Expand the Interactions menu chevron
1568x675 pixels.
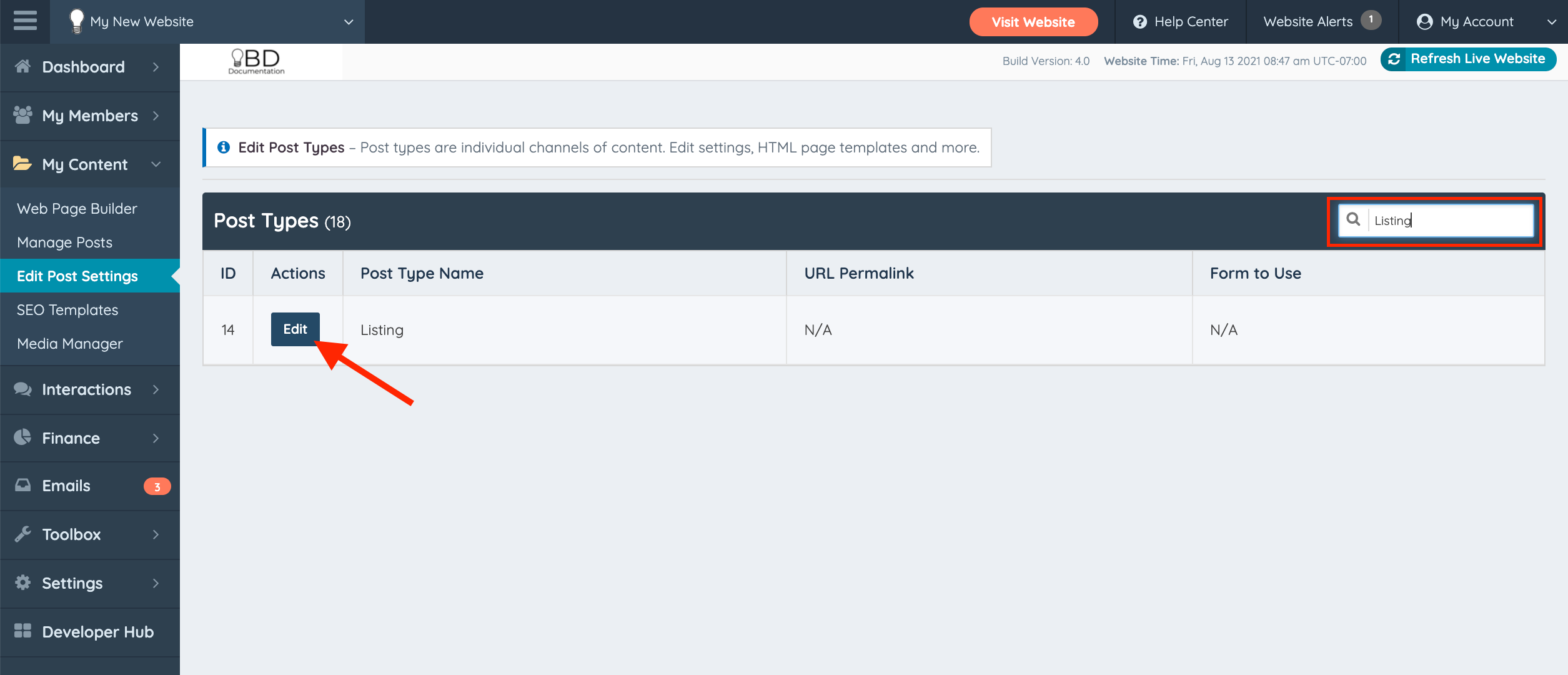tap(156, 389)
